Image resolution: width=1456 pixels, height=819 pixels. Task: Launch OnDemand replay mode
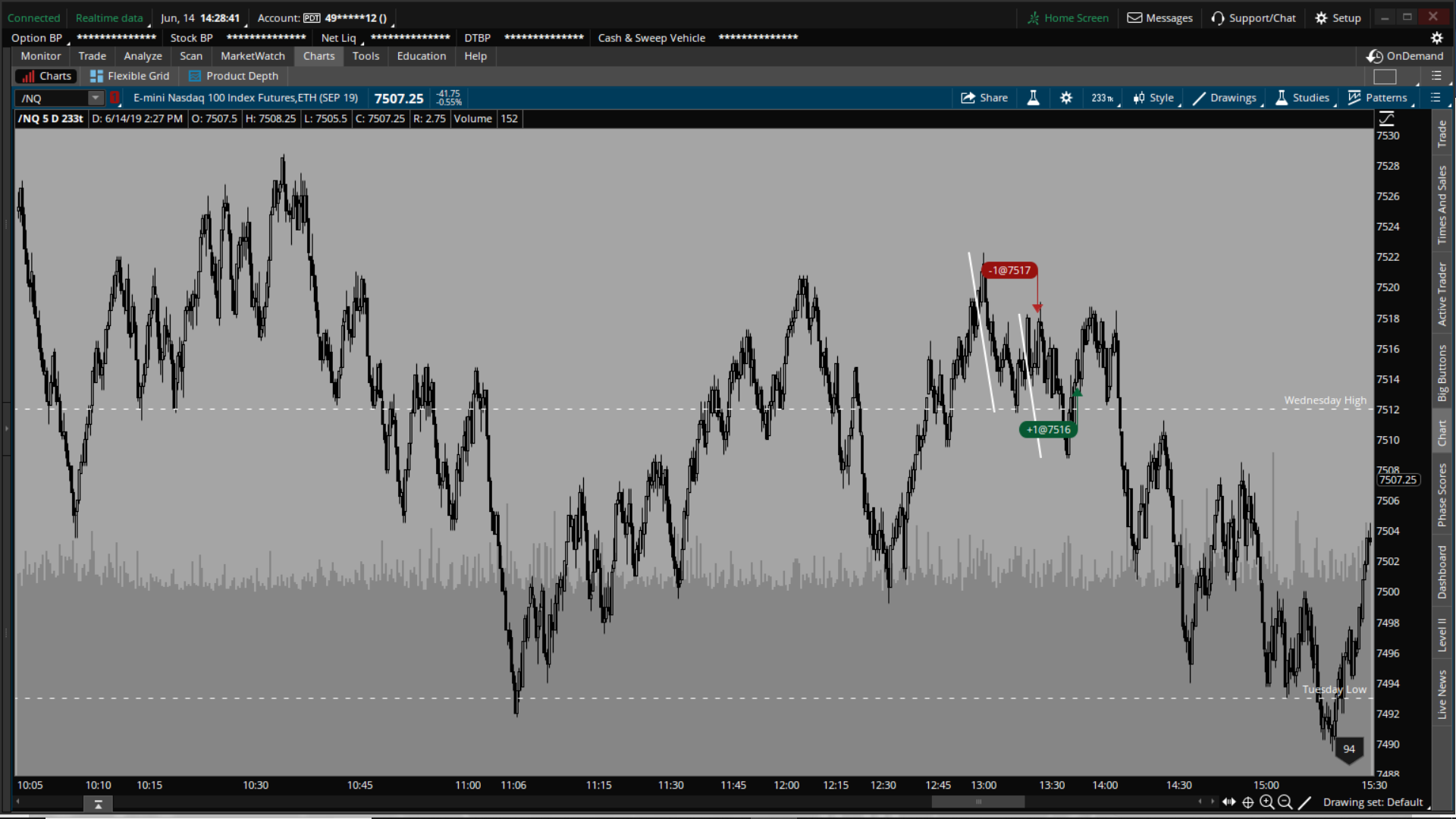[x=1405, y=56]
